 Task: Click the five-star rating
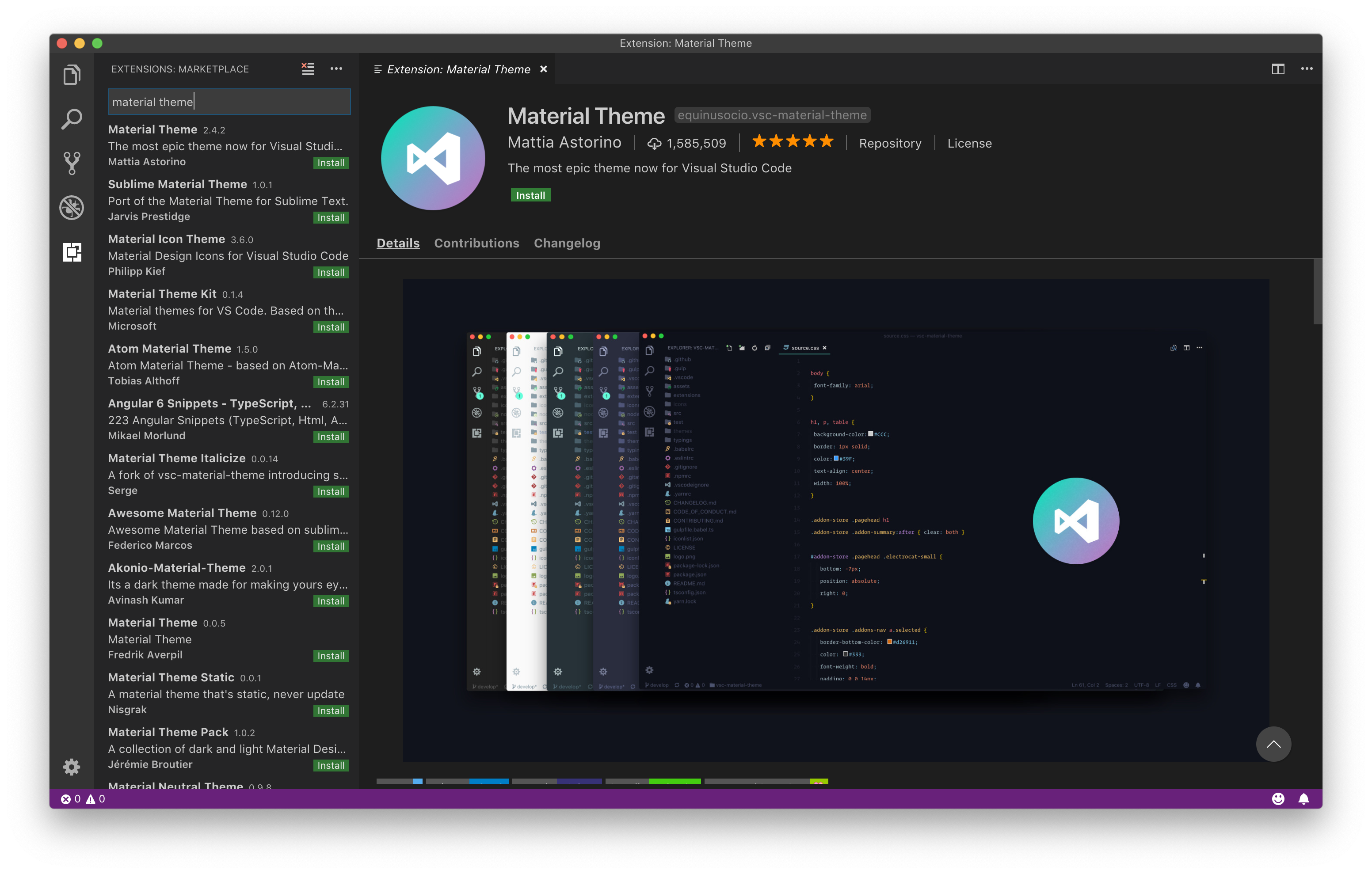pos(793,142)
